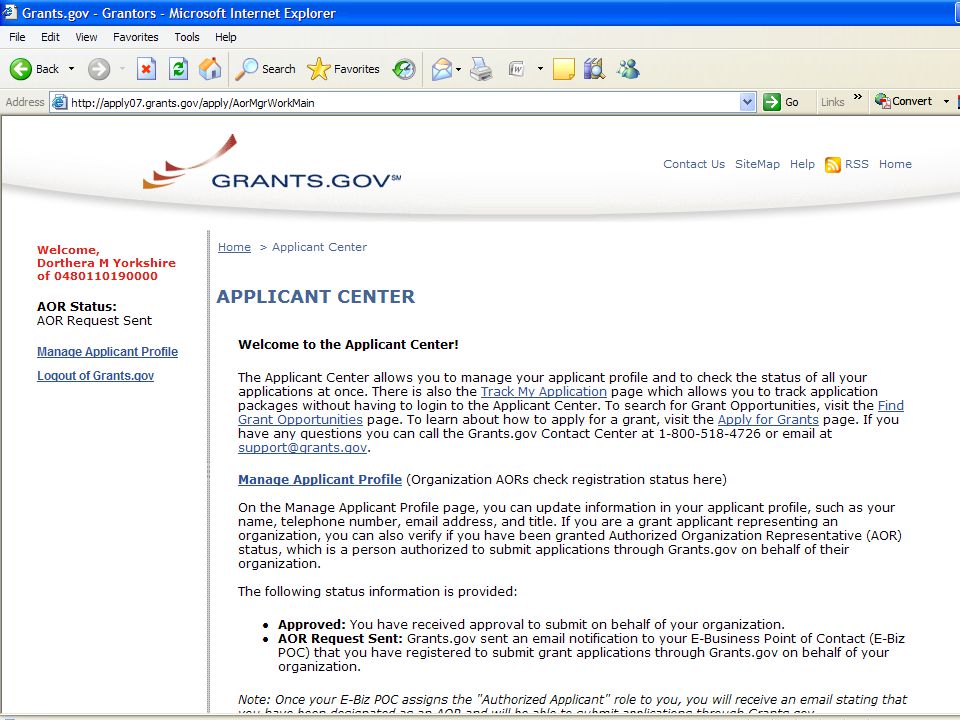Open the Apply for Grants link
Screen dimensions: 960x720
click(768, 420)
